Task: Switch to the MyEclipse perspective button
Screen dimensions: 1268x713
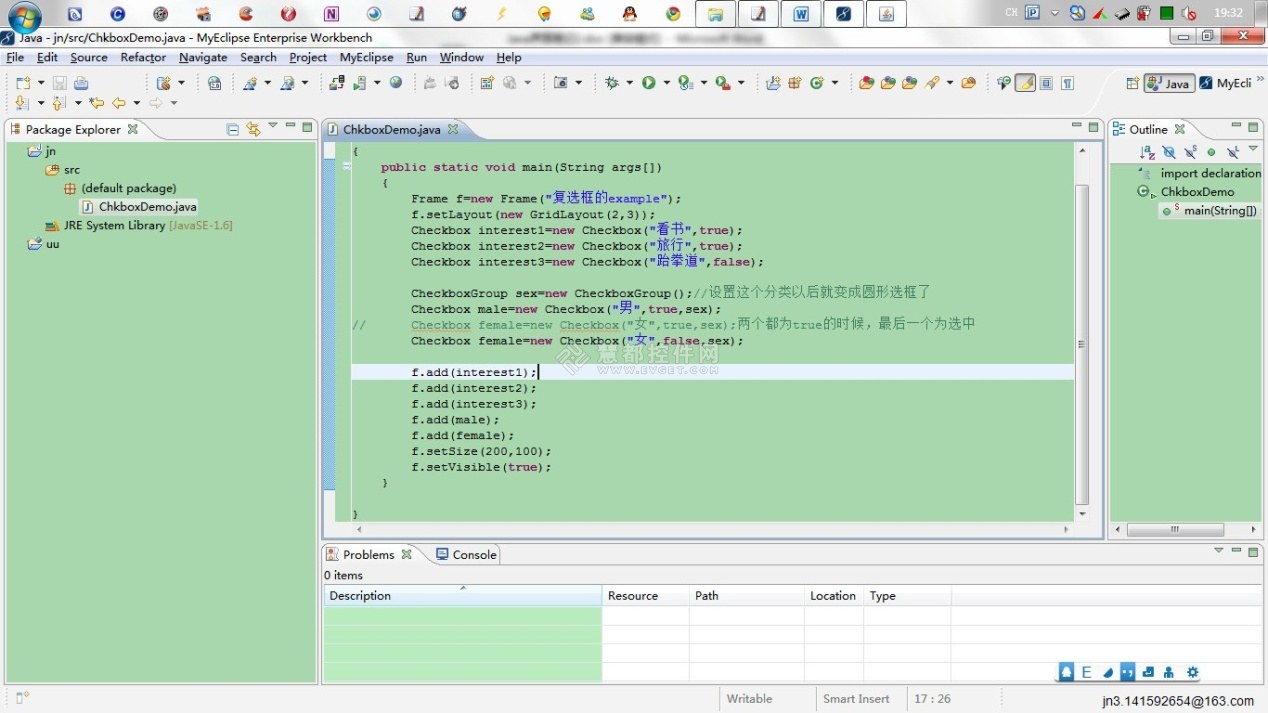Action: point(1226,83)
